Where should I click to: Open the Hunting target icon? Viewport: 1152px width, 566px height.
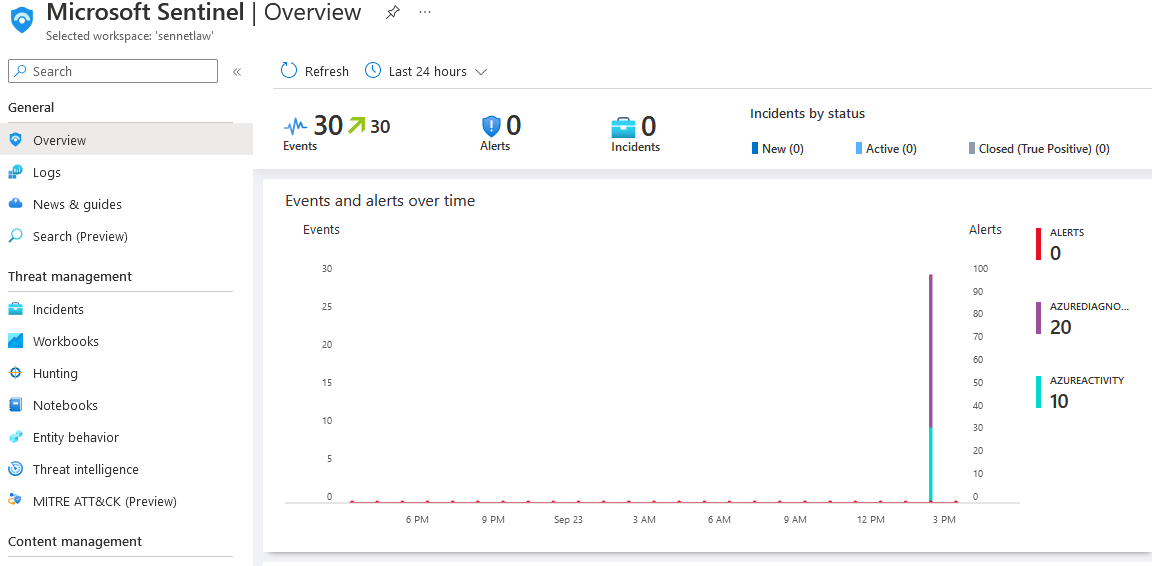[15, 373]
